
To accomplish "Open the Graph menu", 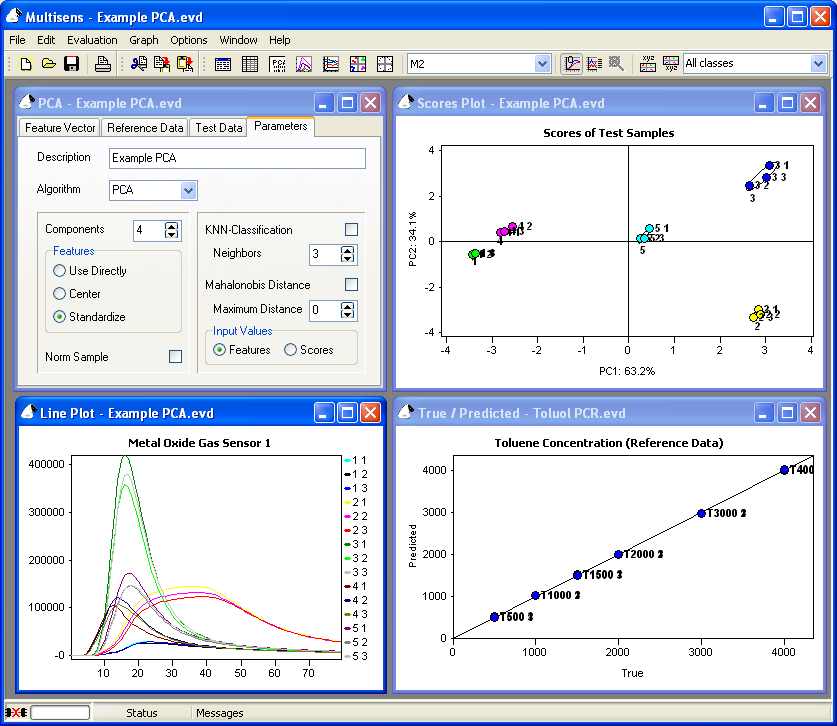I will [x=144, y=40].
